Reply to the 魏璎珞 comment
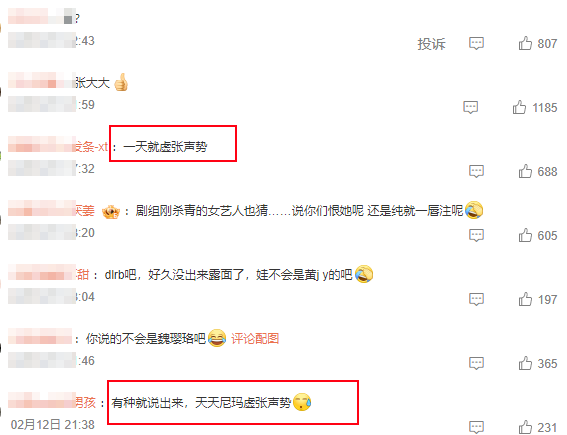 (x=476, y=363)
